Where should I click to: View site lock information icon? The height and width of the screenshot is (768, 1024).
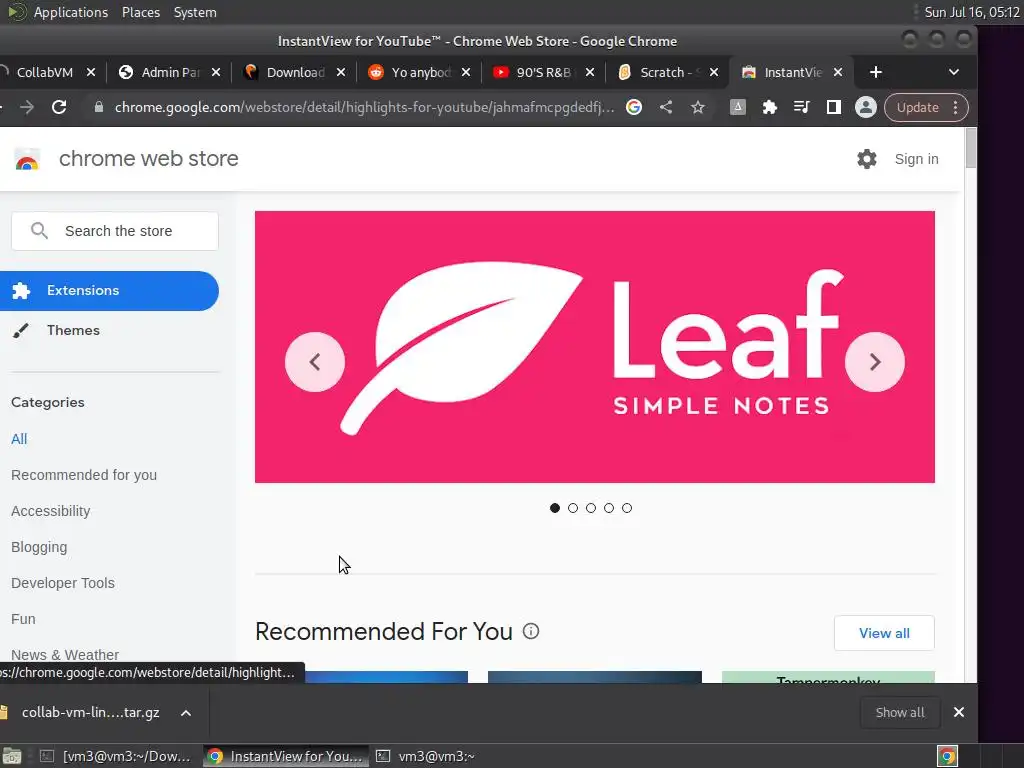(x=99, y=107)
